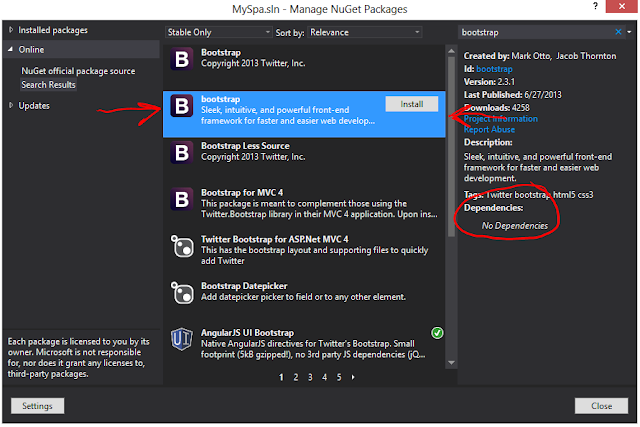640x427 pixels.
Task: Open the bootstrap Id link
Action: click(494, 69)
